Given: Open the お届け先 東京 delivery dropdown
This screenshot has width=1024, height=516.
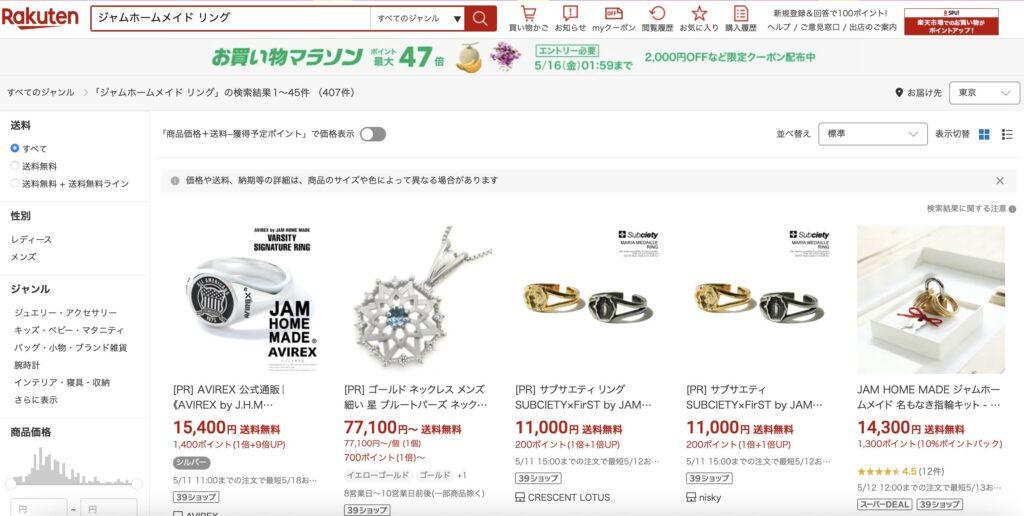Looking at the screenshot, I should [984, 93].
